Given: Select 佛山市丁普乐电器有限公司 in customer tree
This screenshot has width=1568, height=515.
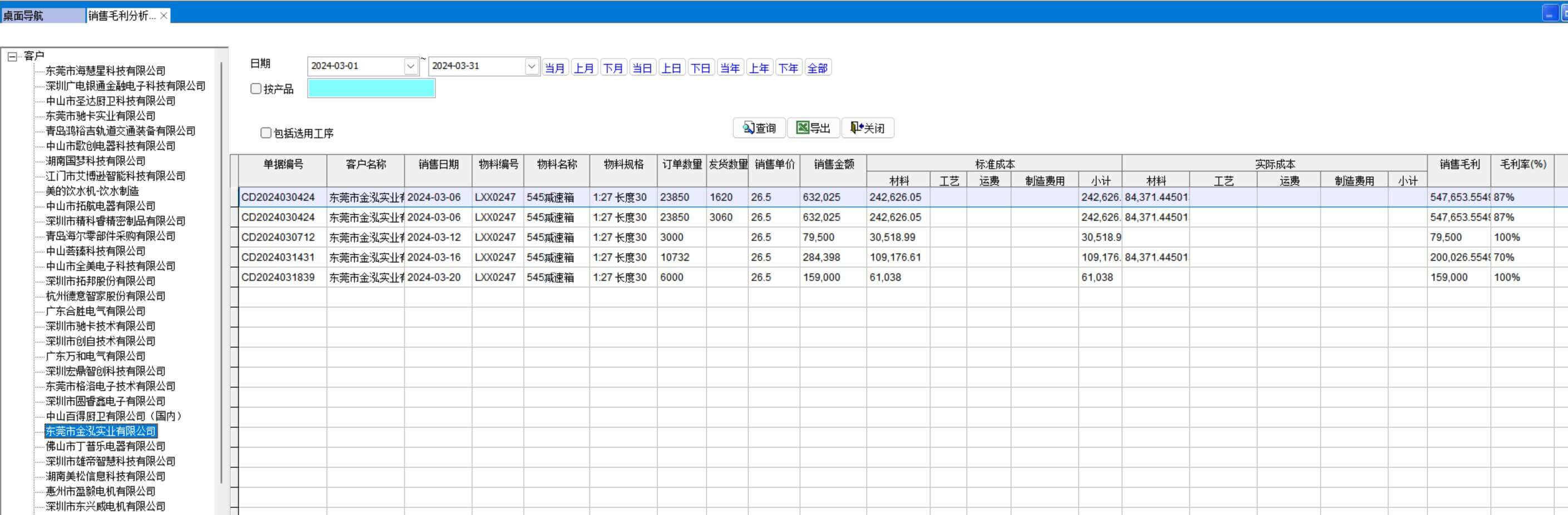Looking at the screenshot, I should click(x=105, y=446).
